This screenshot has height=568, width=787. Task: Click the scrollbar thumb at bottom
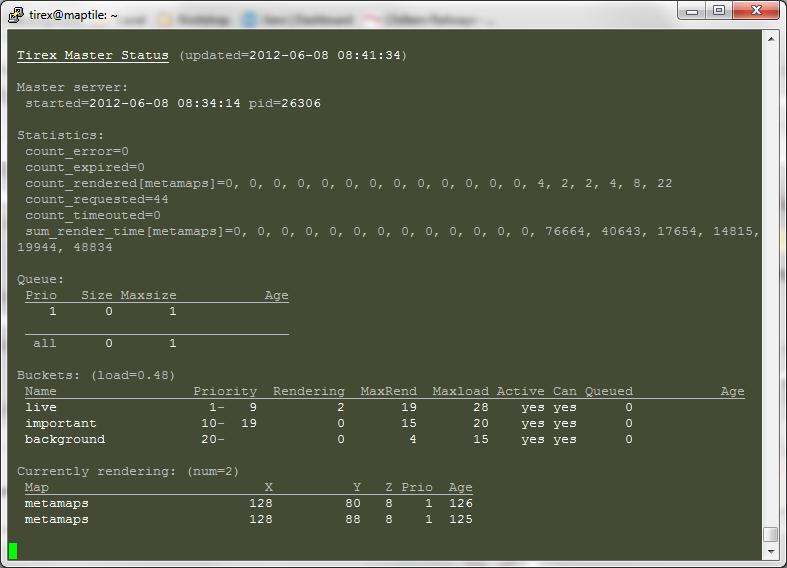(770, 534)
